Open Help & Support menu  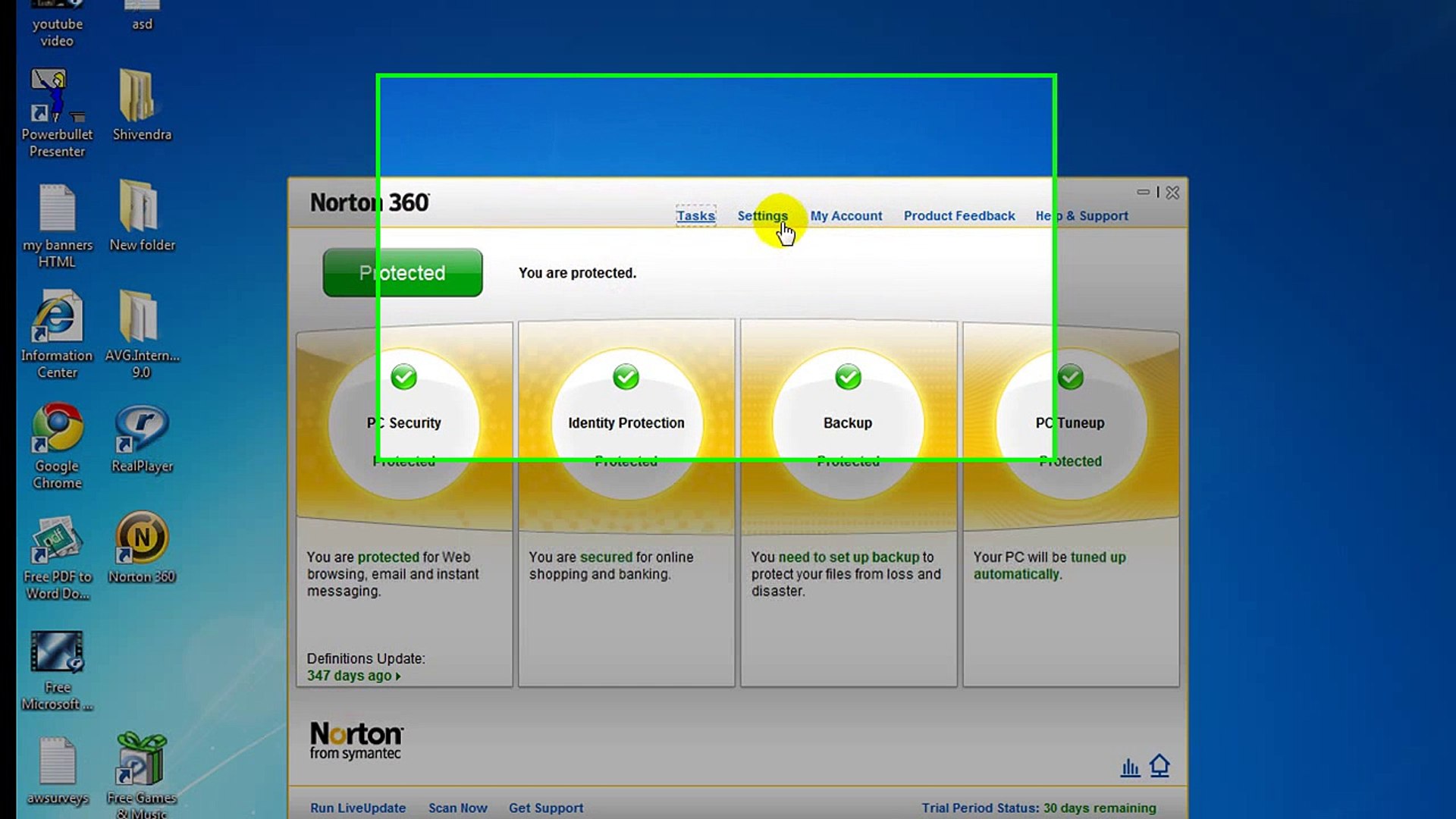click(1082, 216)
